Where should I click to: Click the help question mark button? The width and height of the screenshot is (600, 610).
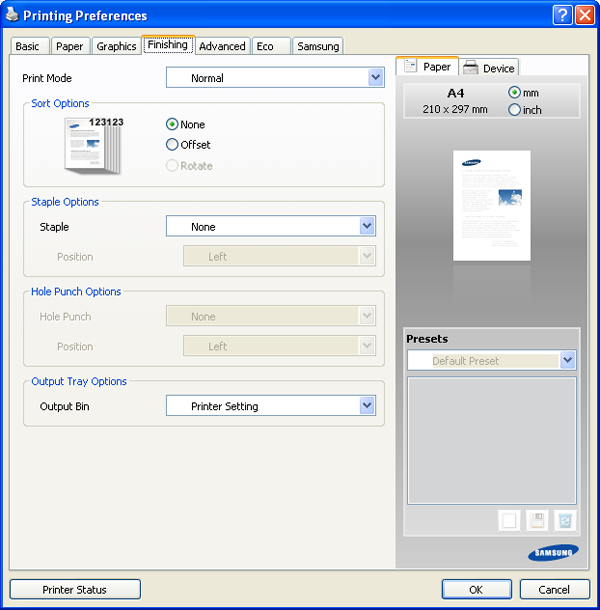point(562,15)
